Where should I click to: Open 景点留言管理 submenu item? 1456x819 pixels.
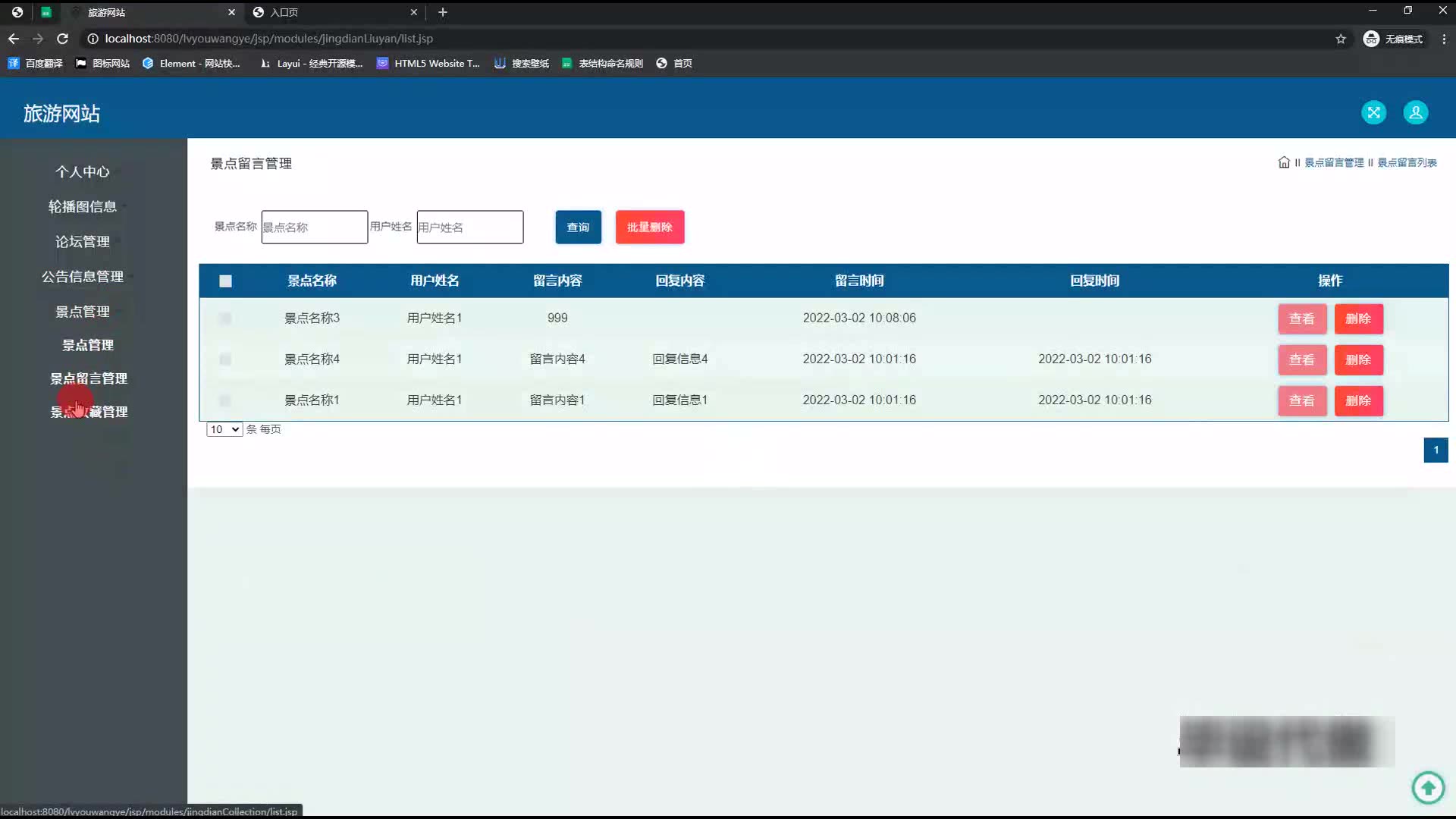point(89,378)
